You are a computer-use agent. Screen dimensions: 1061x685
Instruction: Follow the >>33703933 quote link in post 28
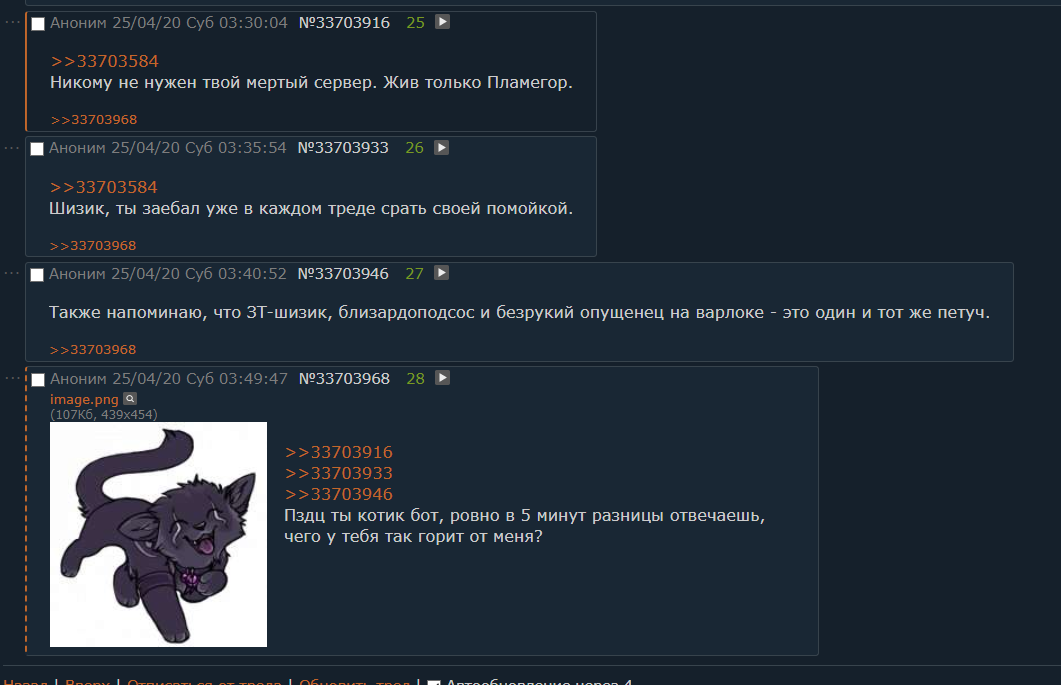[338, 472]
